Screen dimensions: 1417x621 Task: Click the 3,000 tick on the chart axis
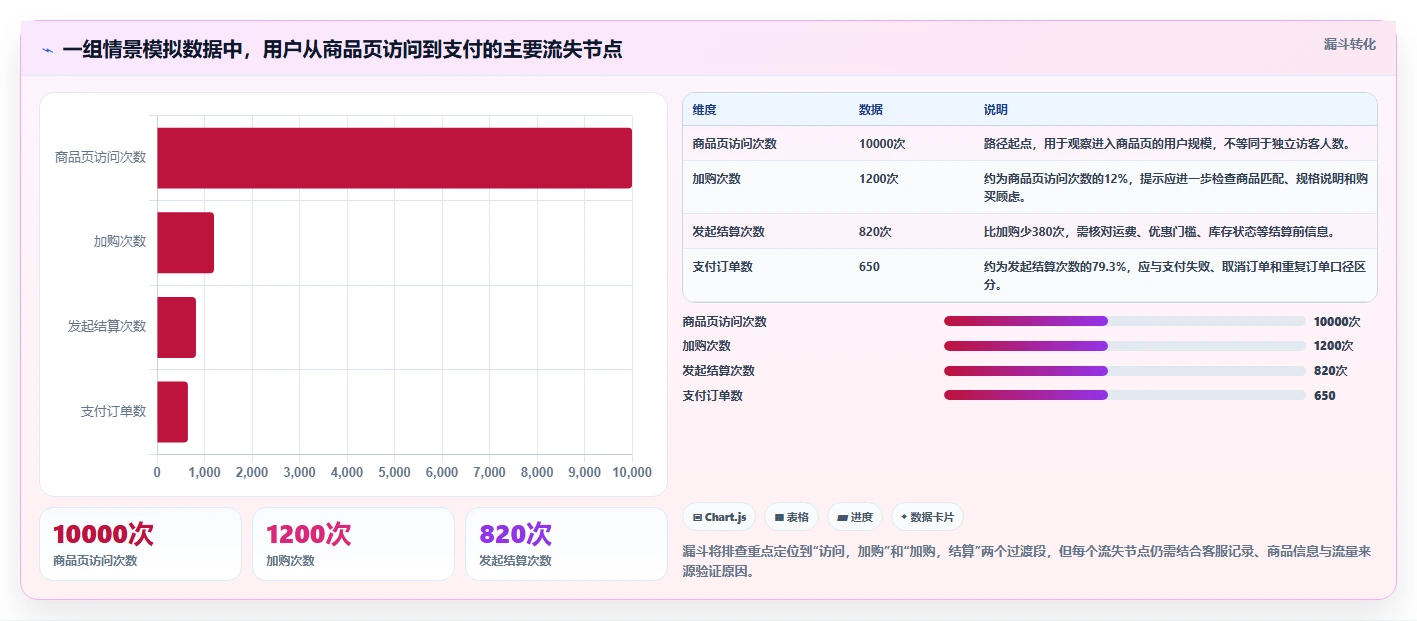299,472
